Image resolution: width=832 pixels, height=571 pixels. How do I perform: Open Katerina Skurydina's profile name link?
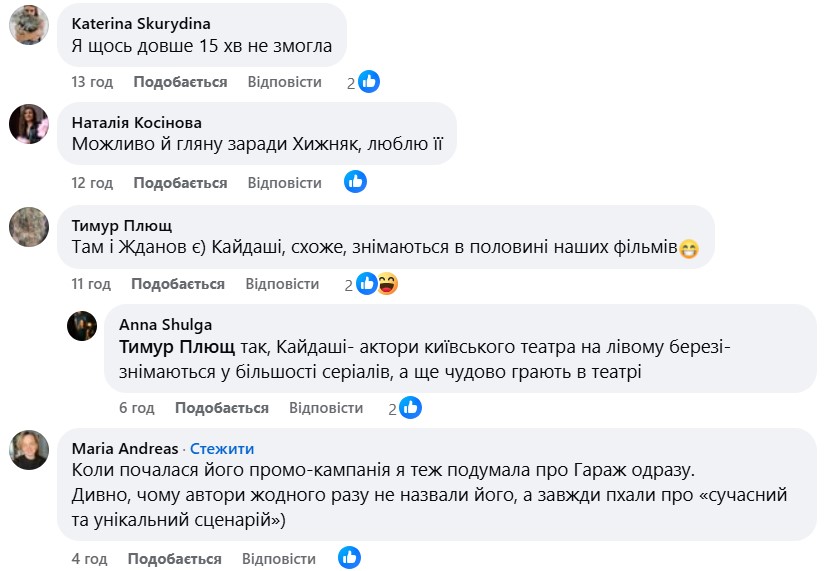point(141,23)
